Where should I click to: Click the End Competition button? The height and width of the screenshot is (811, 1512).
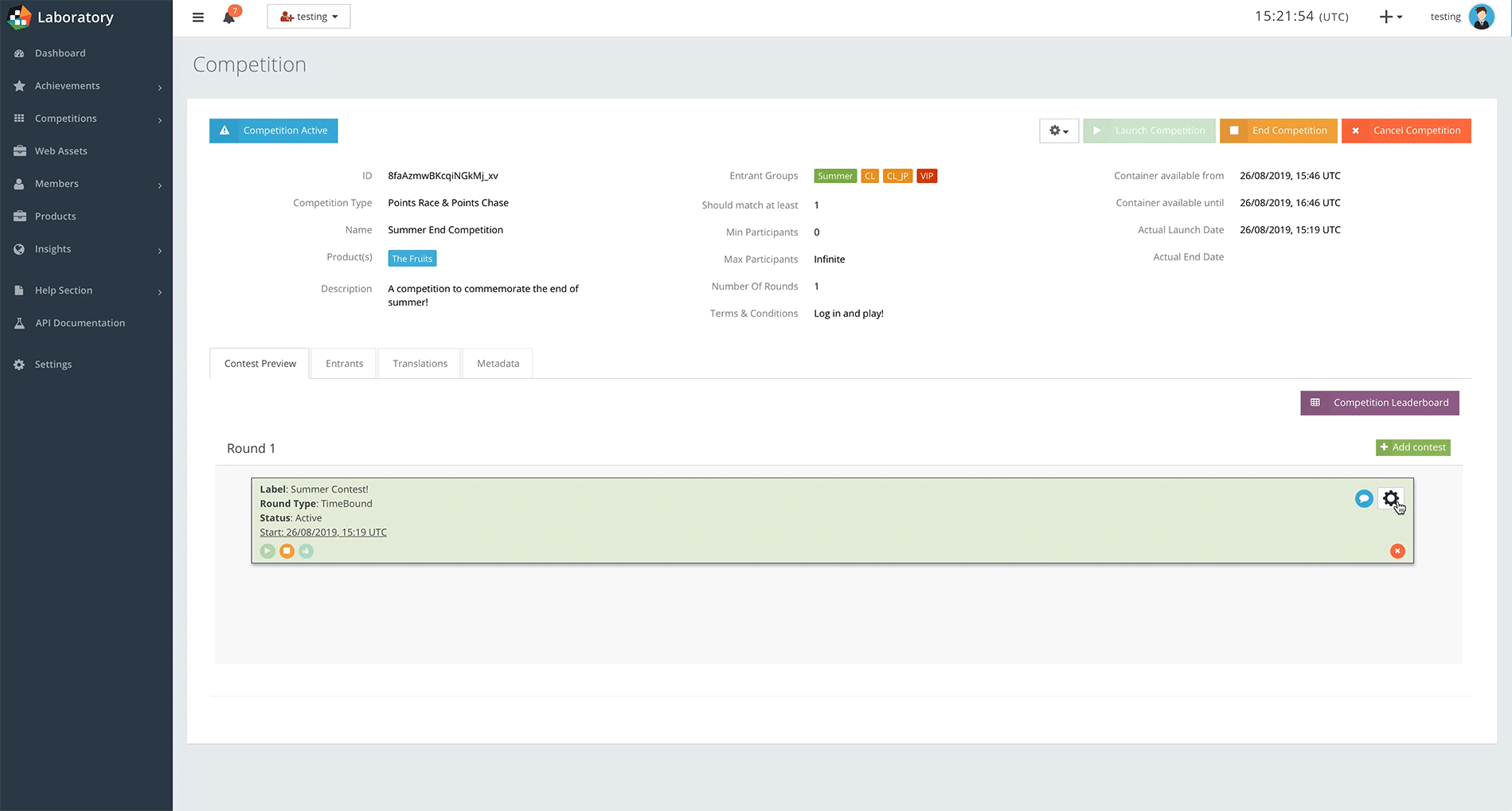tap(1278, 131)
